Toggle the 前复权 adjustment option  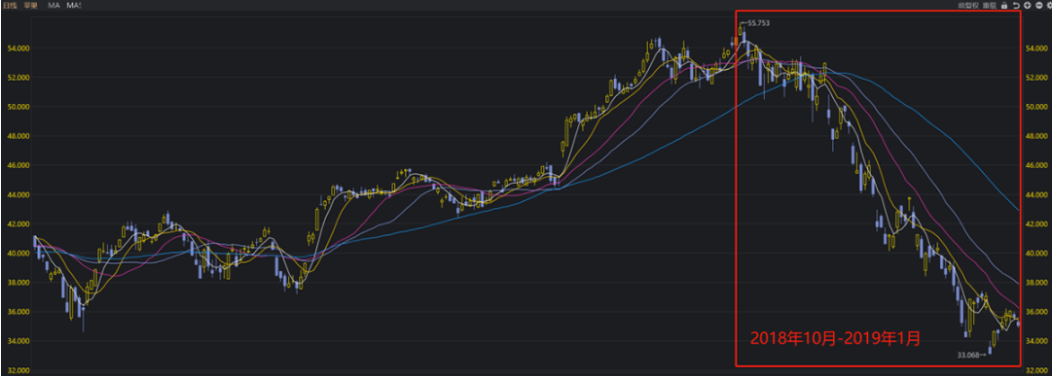[x=968, y=5]
